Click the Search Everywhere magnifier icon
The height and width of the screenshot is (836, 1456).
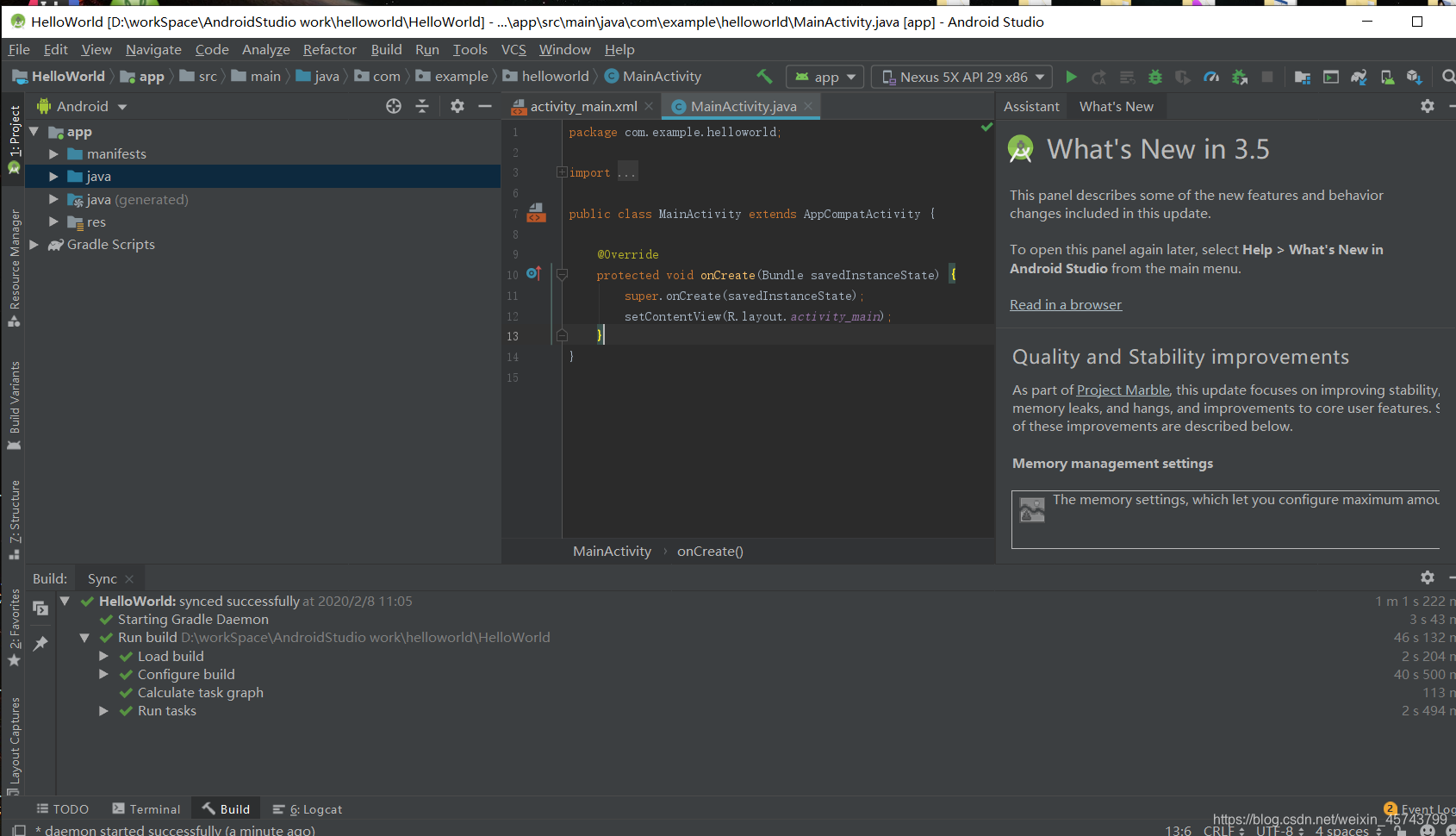click(x=1448, y=77)
